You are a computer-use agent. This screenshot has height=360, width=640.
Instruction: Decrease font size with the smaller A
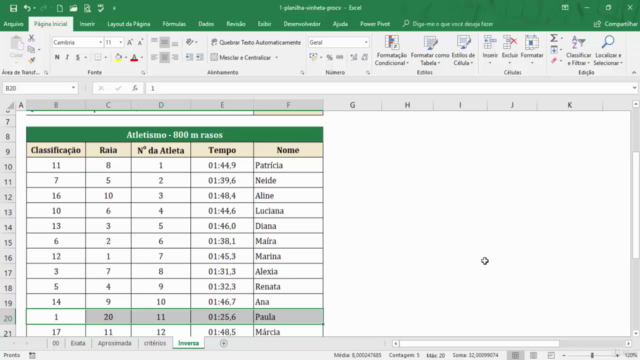[x=140, y=42]
